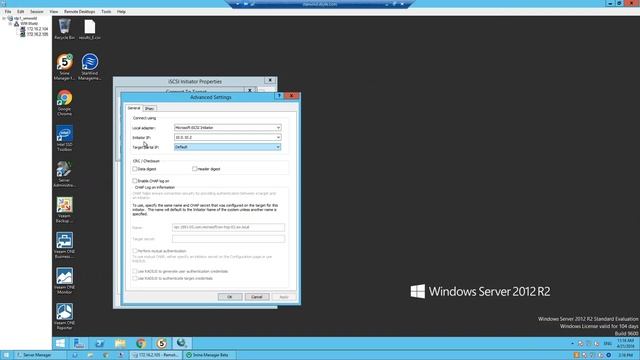
Task: Launch Veeam ONE Business View shortcut
Action: click(x=64, y=245)
